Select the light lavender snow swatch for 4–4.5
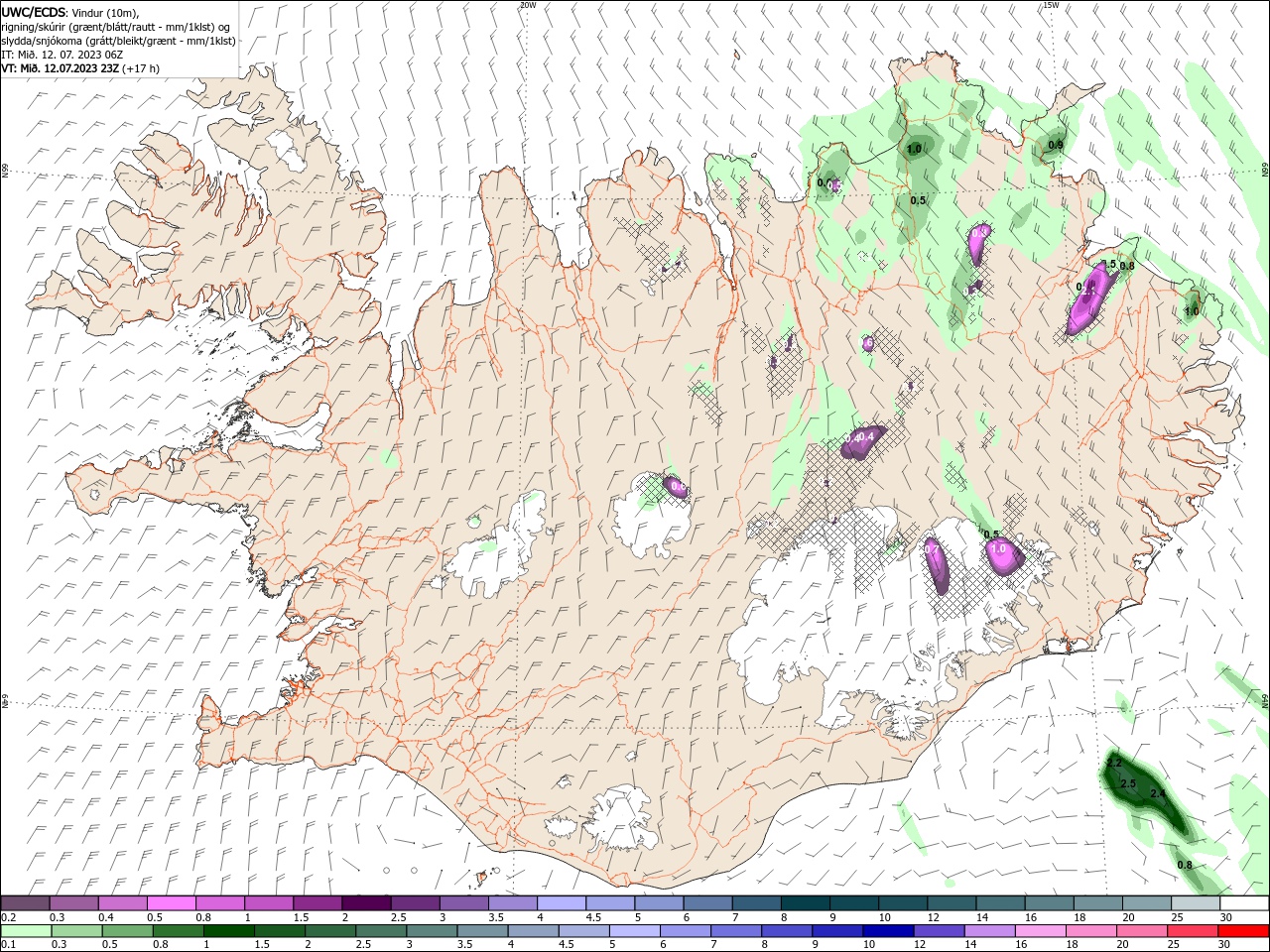1270x952 pixels. (x=560, y=903)
